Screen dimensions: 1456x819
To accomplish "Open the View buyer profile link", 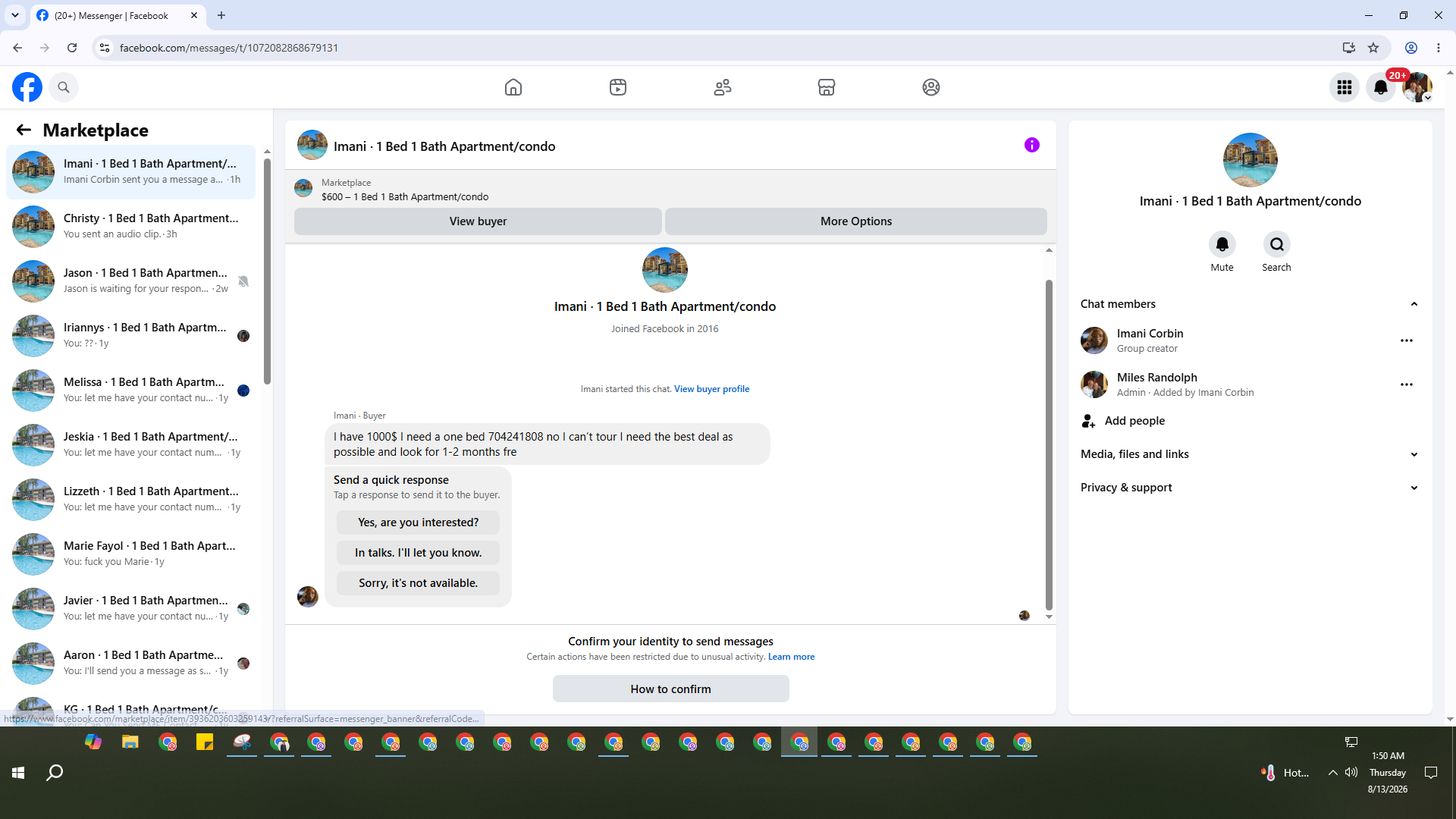I will click(x=711, y=389).
